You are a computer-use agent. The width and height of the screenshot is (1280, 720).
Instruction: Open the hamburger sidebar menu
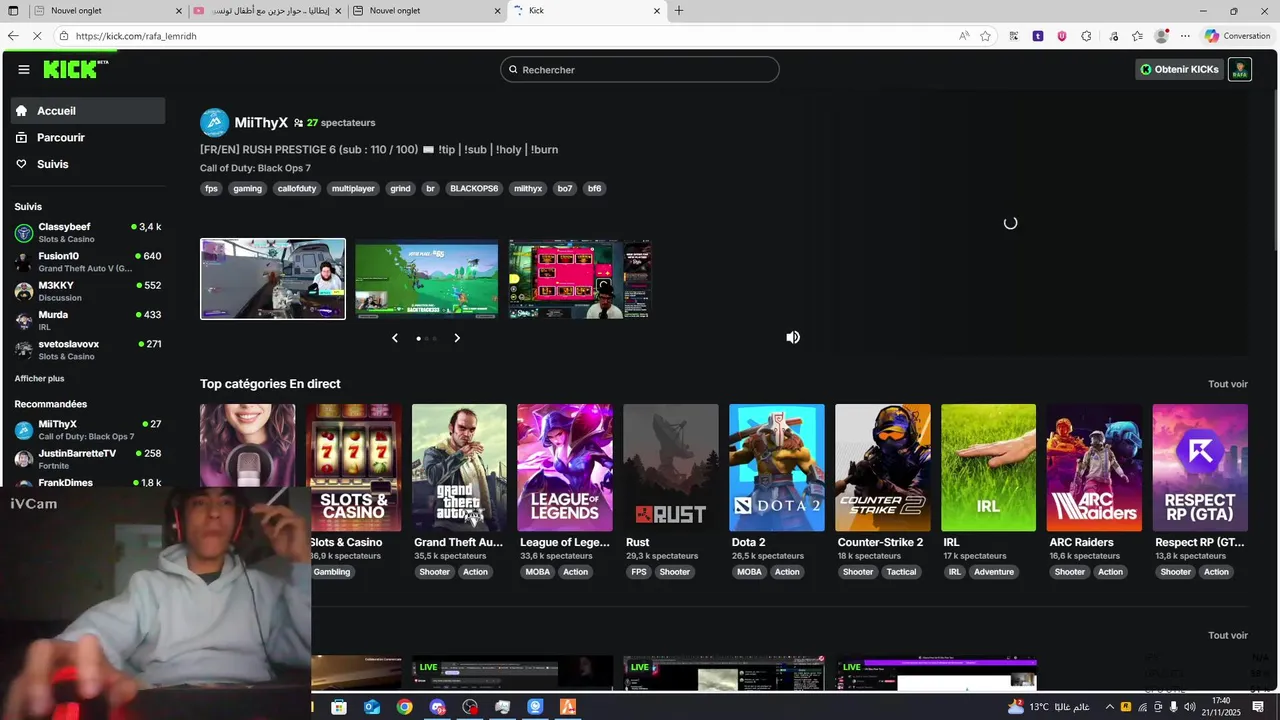(x=24, y=69)
